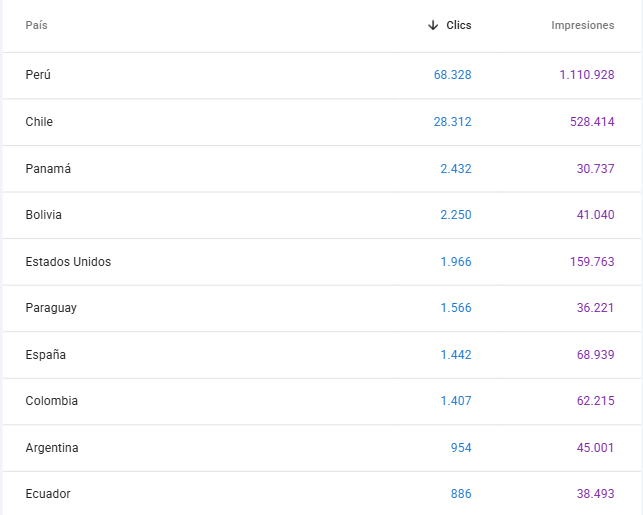Click the 159.763 impressions value
Image resolution: width=643 pixels, height=515 pixels.
click(x=592, y=262)
